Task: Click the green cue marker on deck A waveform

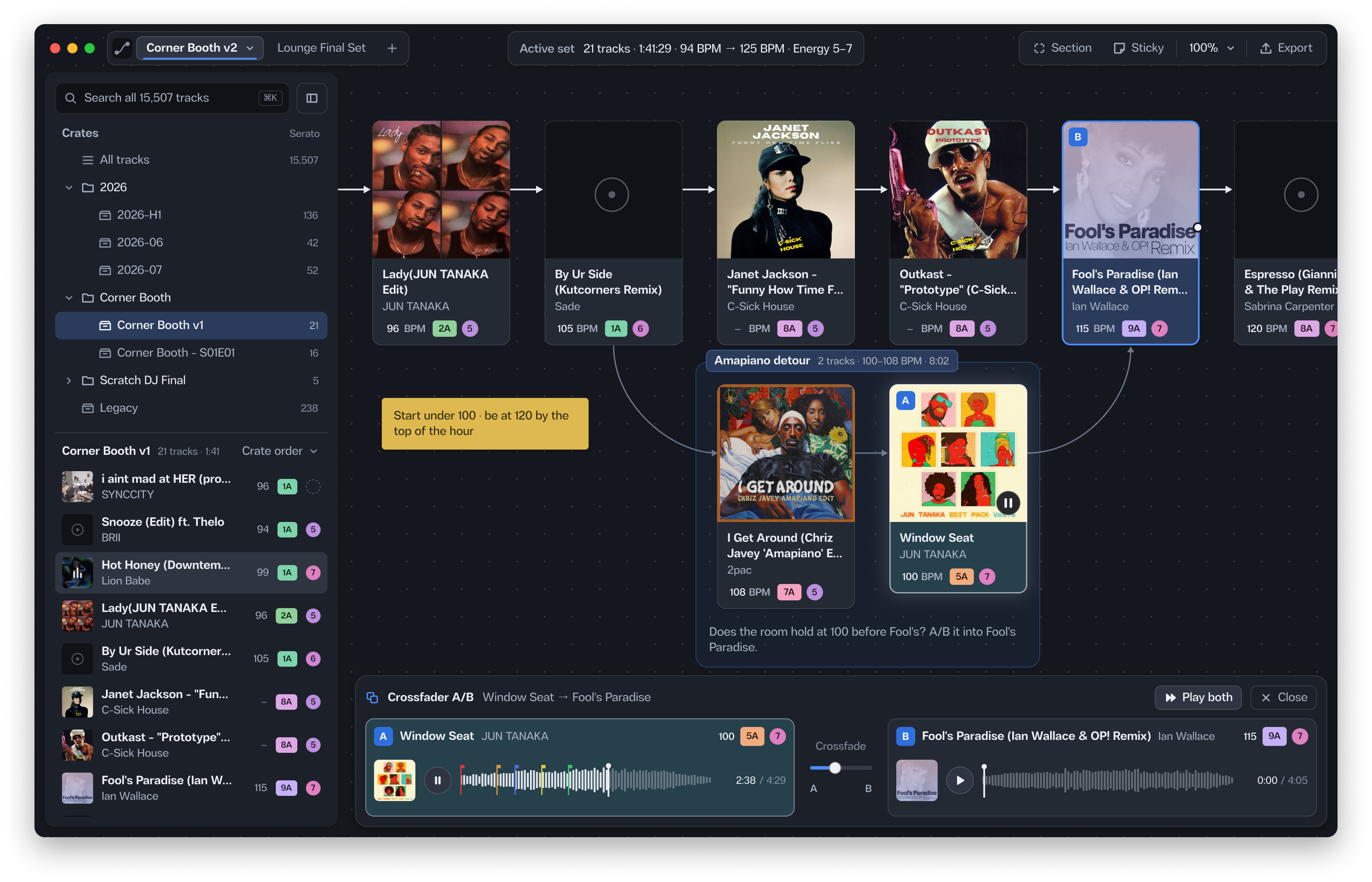Action: coord(569,779)
